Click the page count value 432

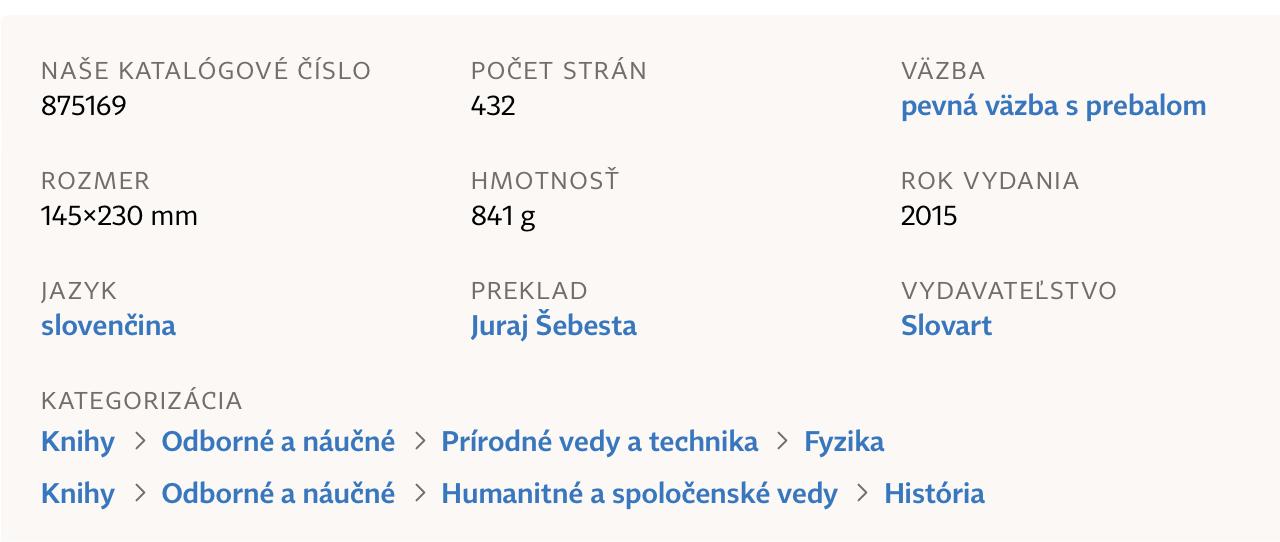[x=493, y=106]
